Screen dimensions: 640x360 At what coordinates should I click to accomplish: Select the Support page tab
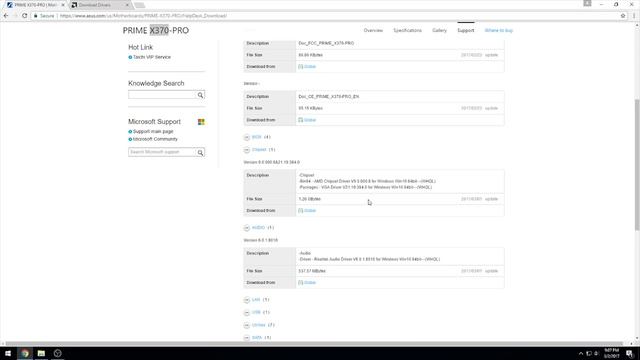click(x=466, y=31)
